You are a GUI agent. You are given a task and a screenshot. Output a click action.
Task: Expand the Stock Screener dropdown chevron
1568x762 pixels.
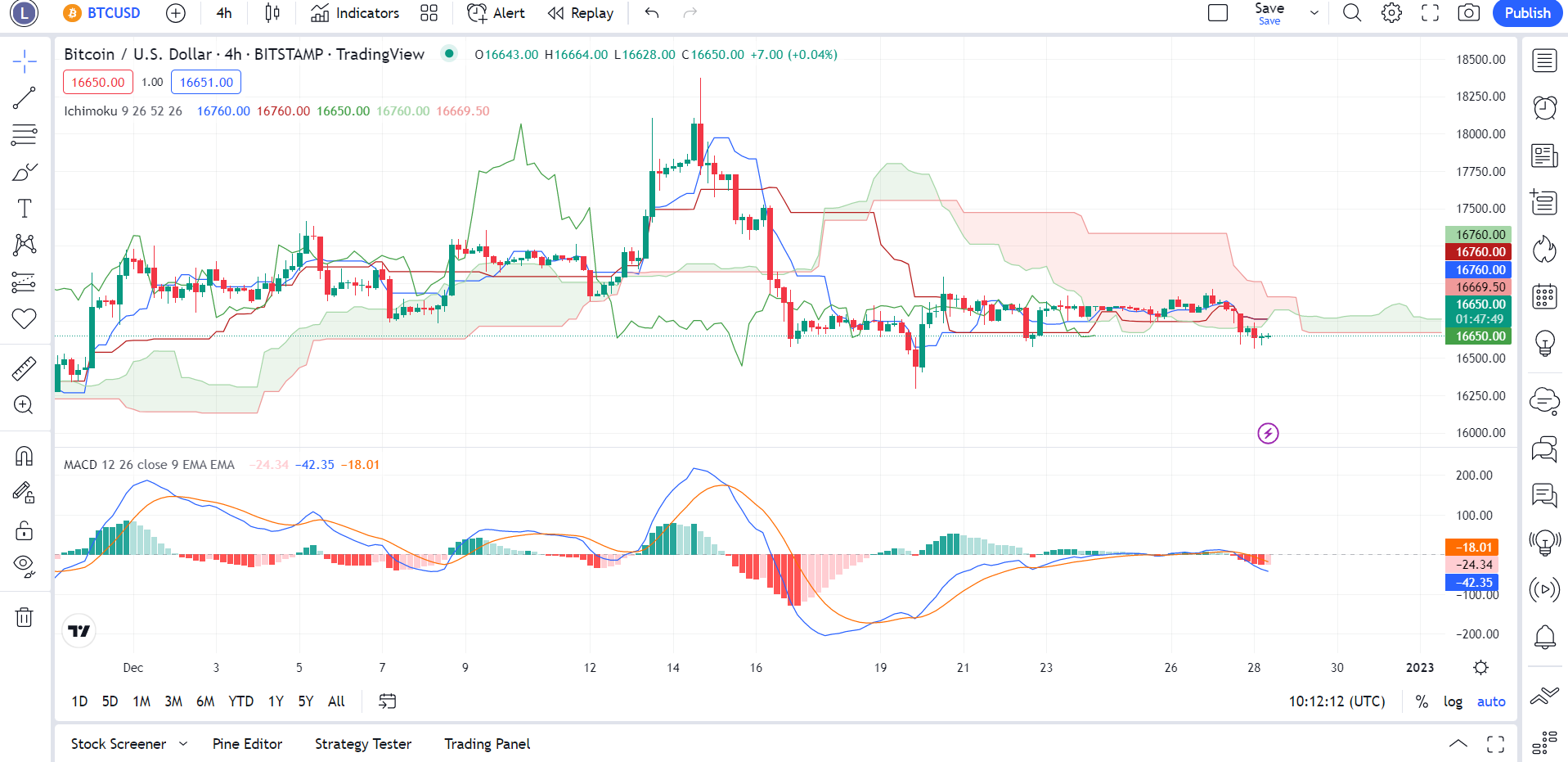click(183, 744)
